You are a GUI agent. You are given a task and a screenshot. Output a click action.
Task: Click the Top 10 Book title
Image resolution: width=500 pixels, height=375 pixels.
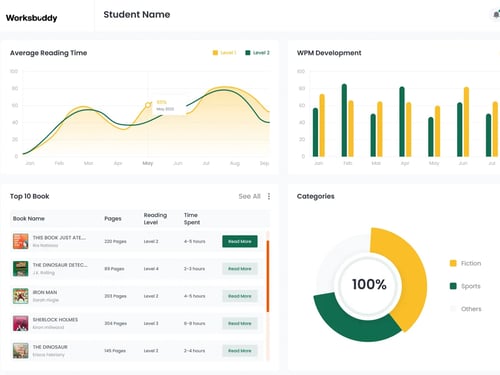tap(30, 196)
